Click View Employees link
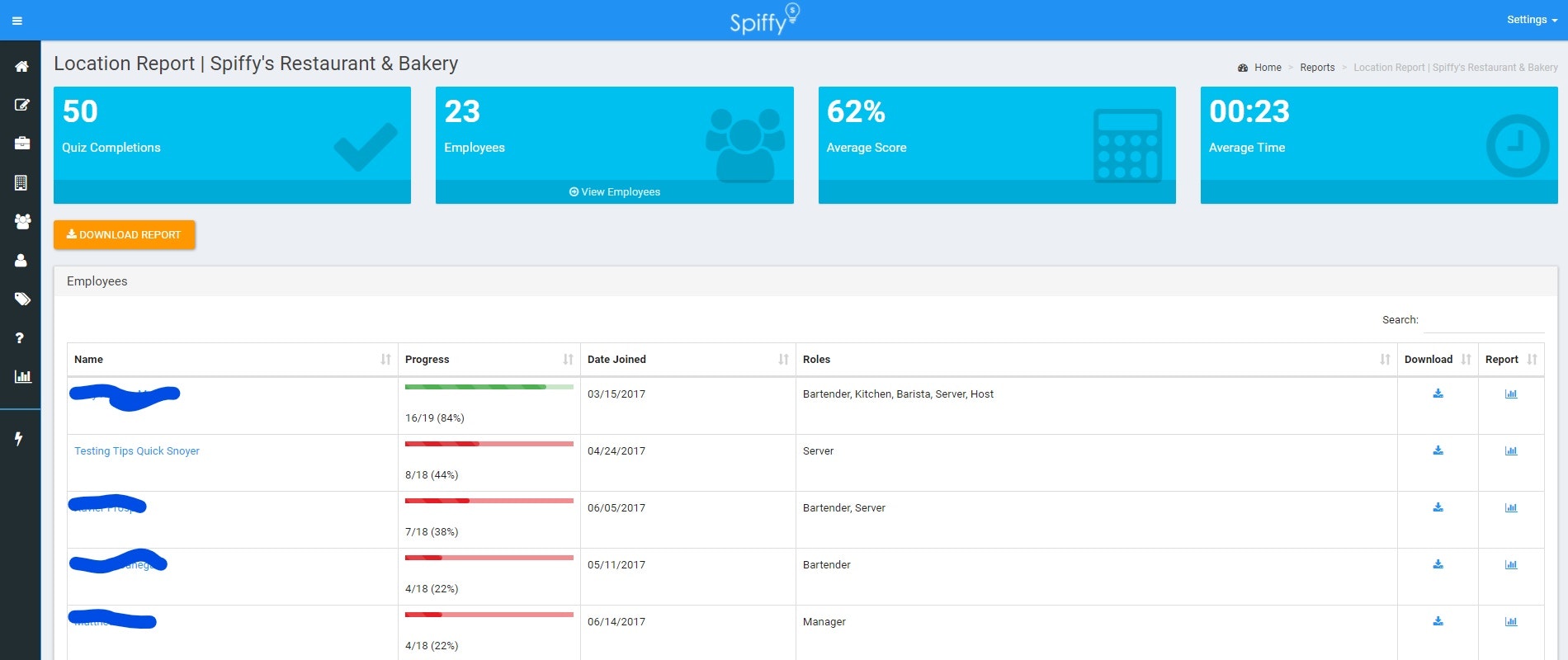Screen dimensions: 1568x660 (615, 192)
